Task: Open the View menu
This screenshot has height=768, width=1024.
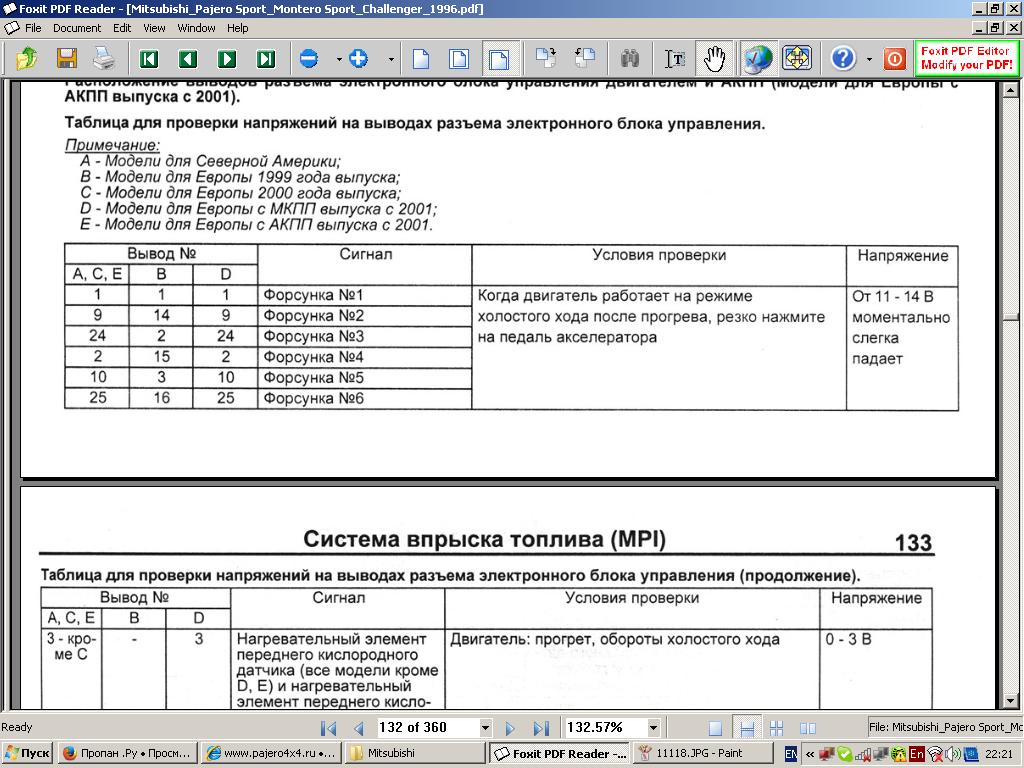Action: (154, 28)
